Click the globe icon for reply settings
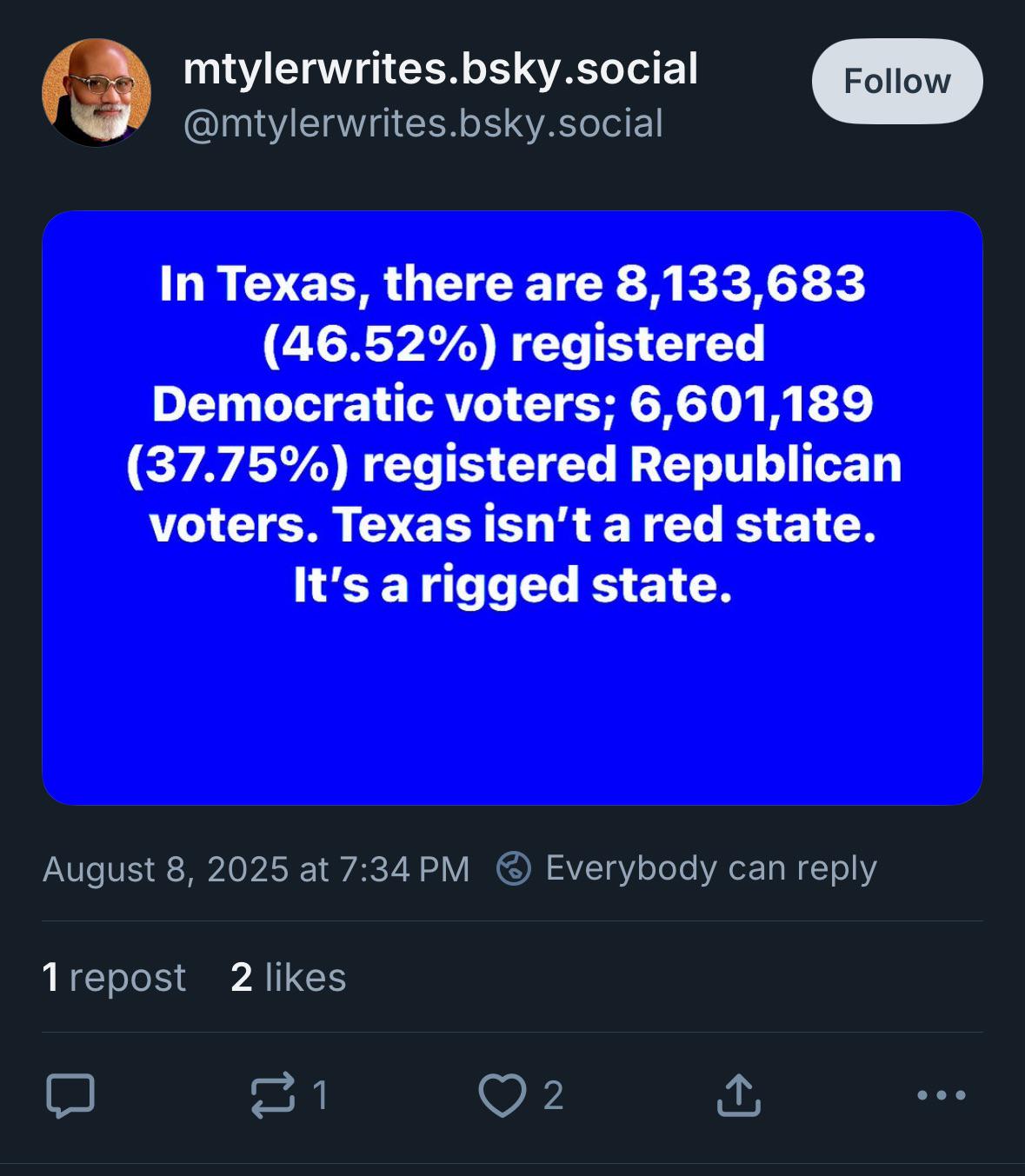Screen dimensions: 1025x1176 pyautogui.click(x=513, y=868)
